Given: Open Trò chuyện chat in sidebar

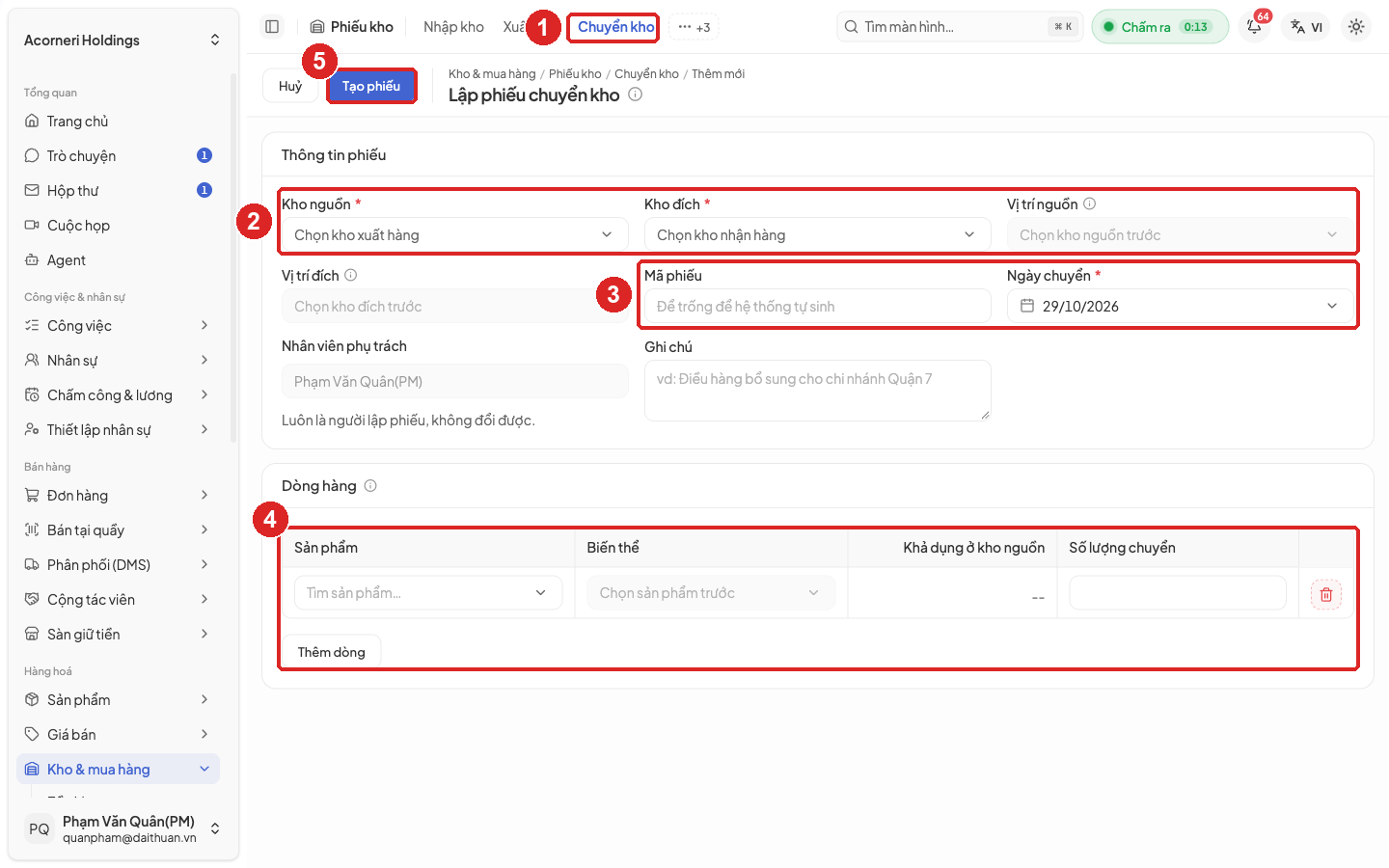Looking at the screenshot, I should click(x=119, y=156).
